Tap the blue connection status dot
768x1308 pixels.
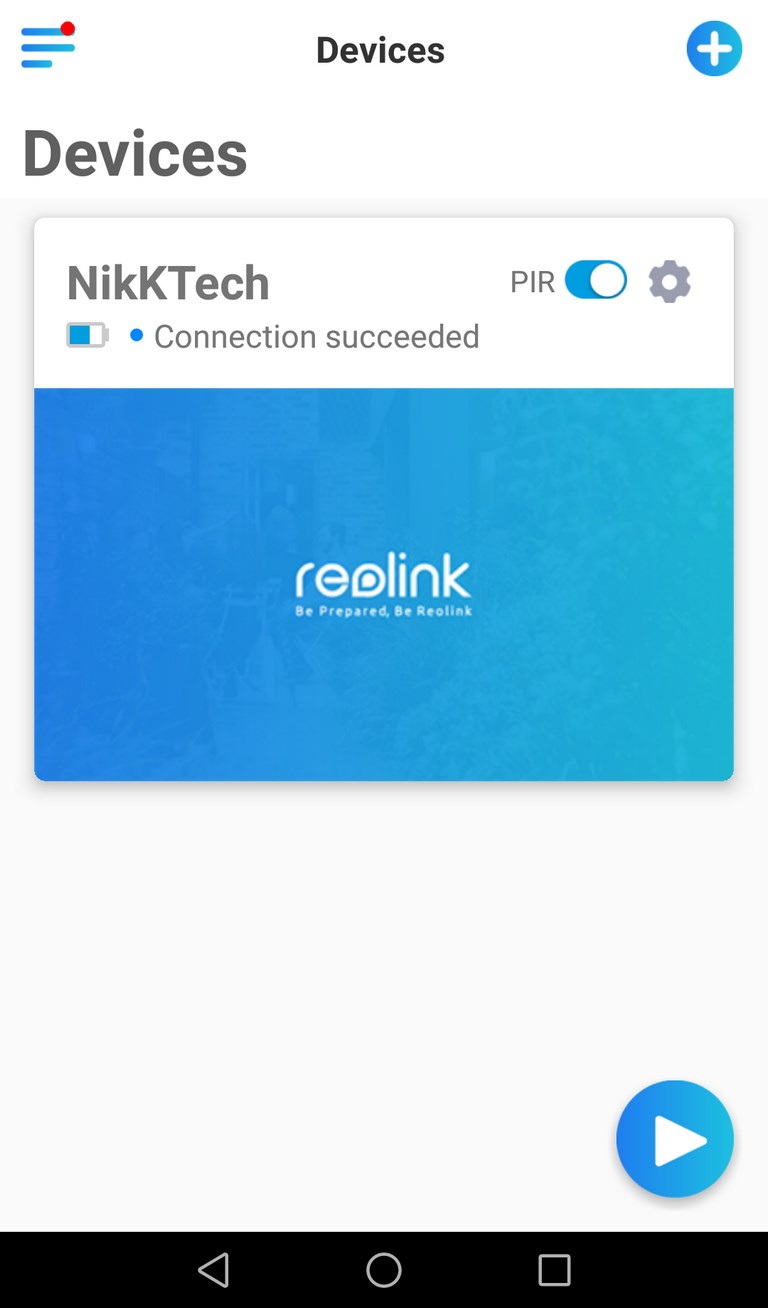(137, 335)
